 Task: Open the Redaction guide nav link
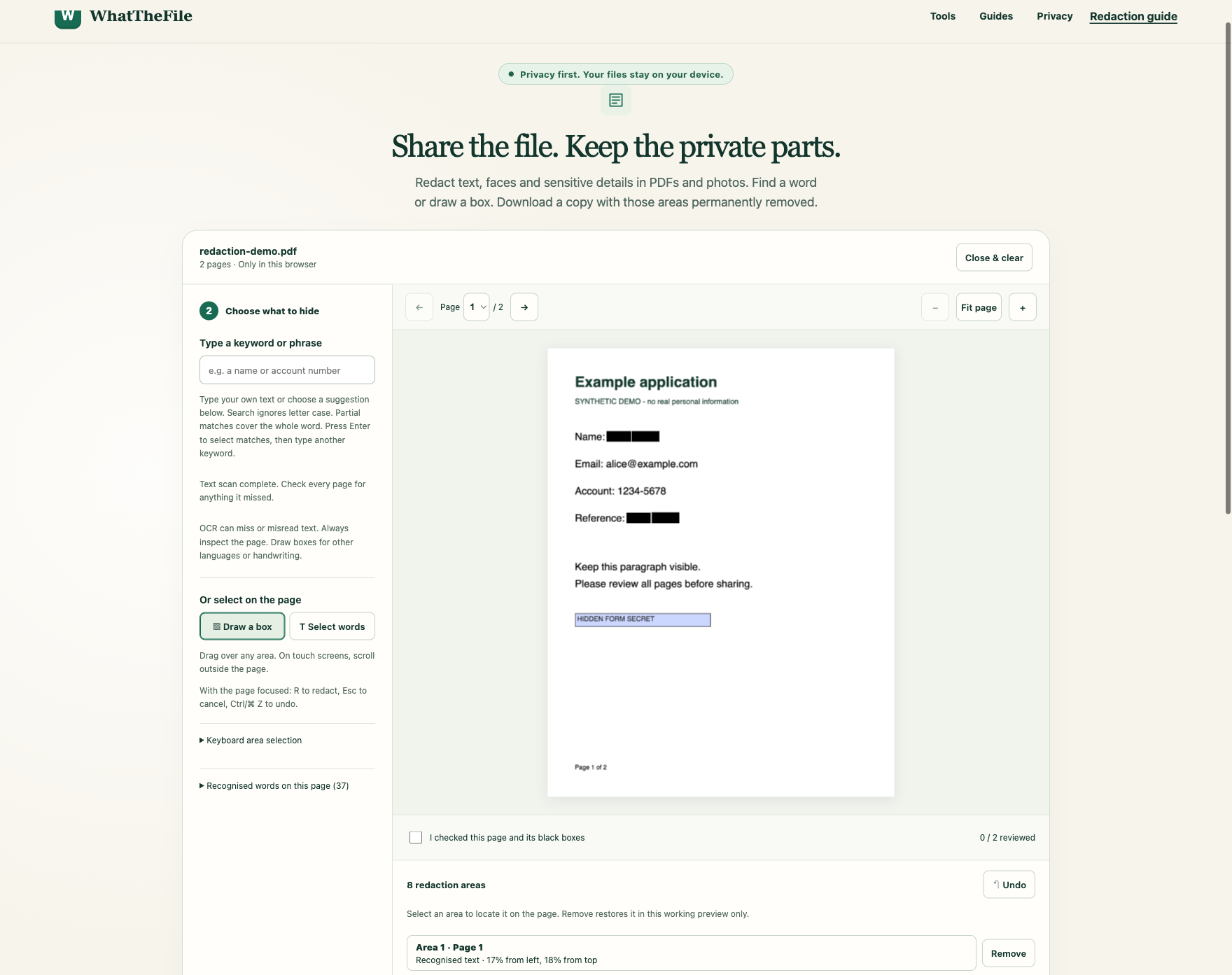1133,16
